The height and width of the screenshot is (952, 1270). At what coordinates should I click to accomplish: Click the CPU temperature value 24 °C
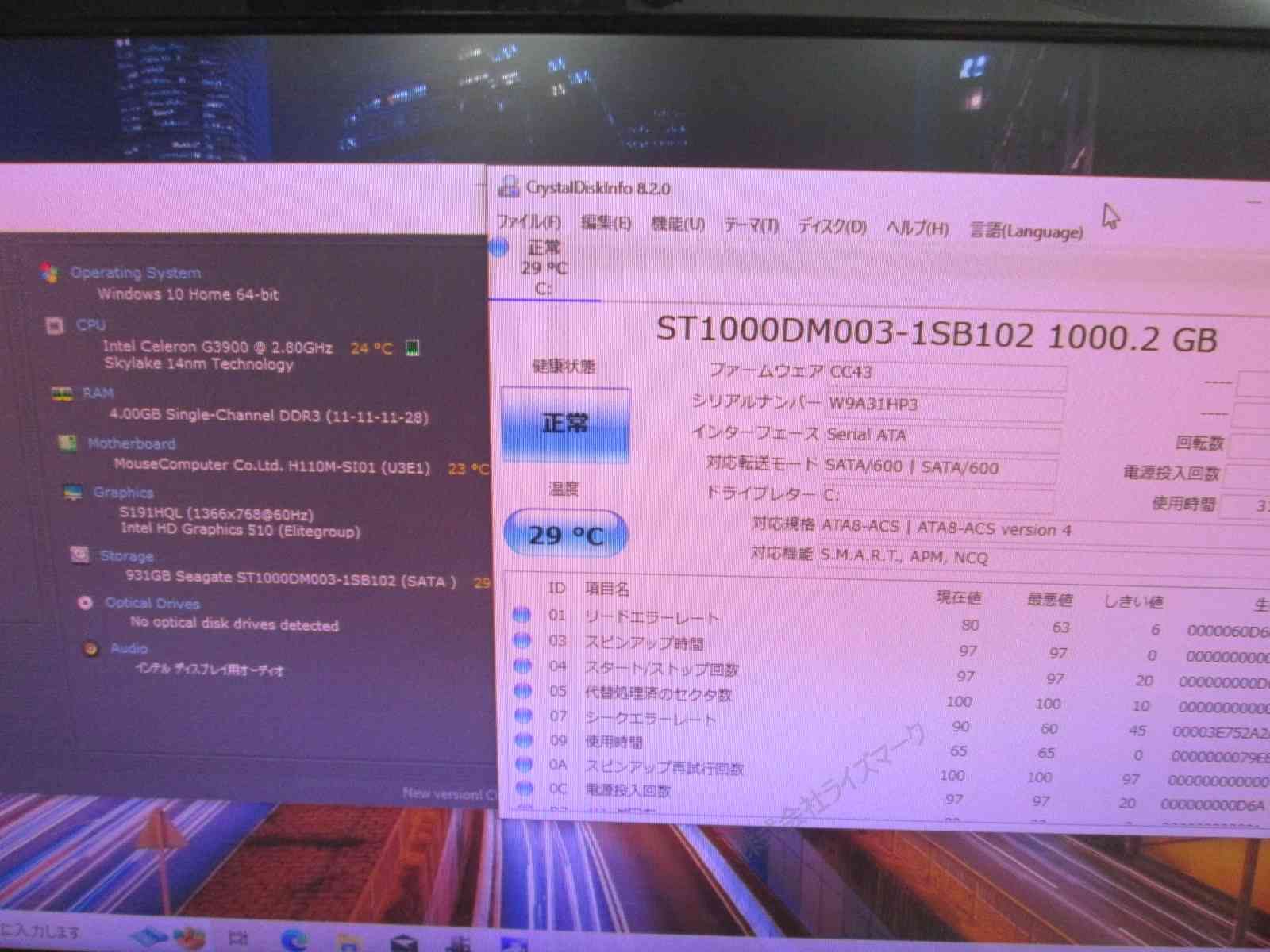pyautogui.click(x=371, y=347)
